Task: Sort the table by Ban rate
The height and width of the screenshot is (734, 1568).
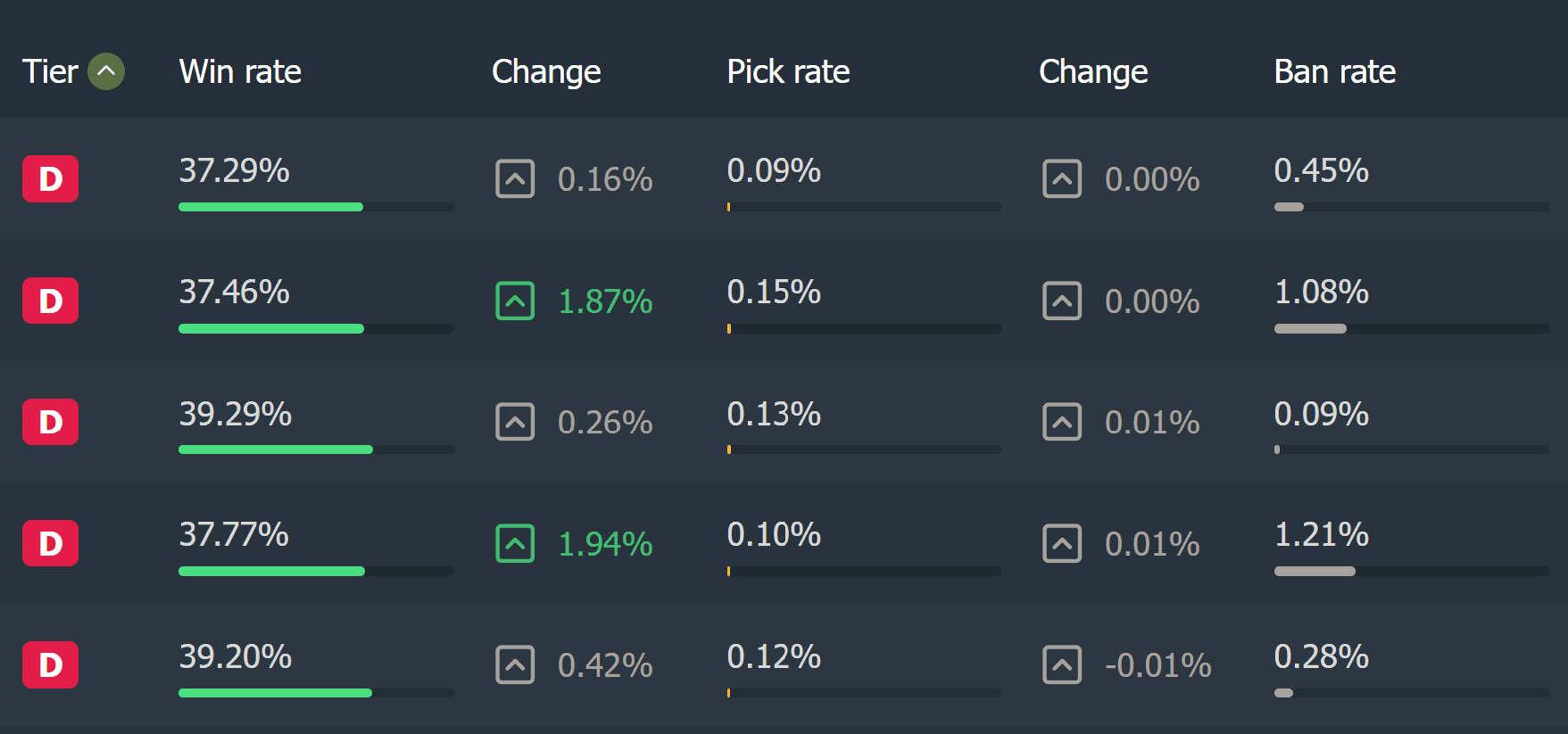Action: (x=1334, y=71)
